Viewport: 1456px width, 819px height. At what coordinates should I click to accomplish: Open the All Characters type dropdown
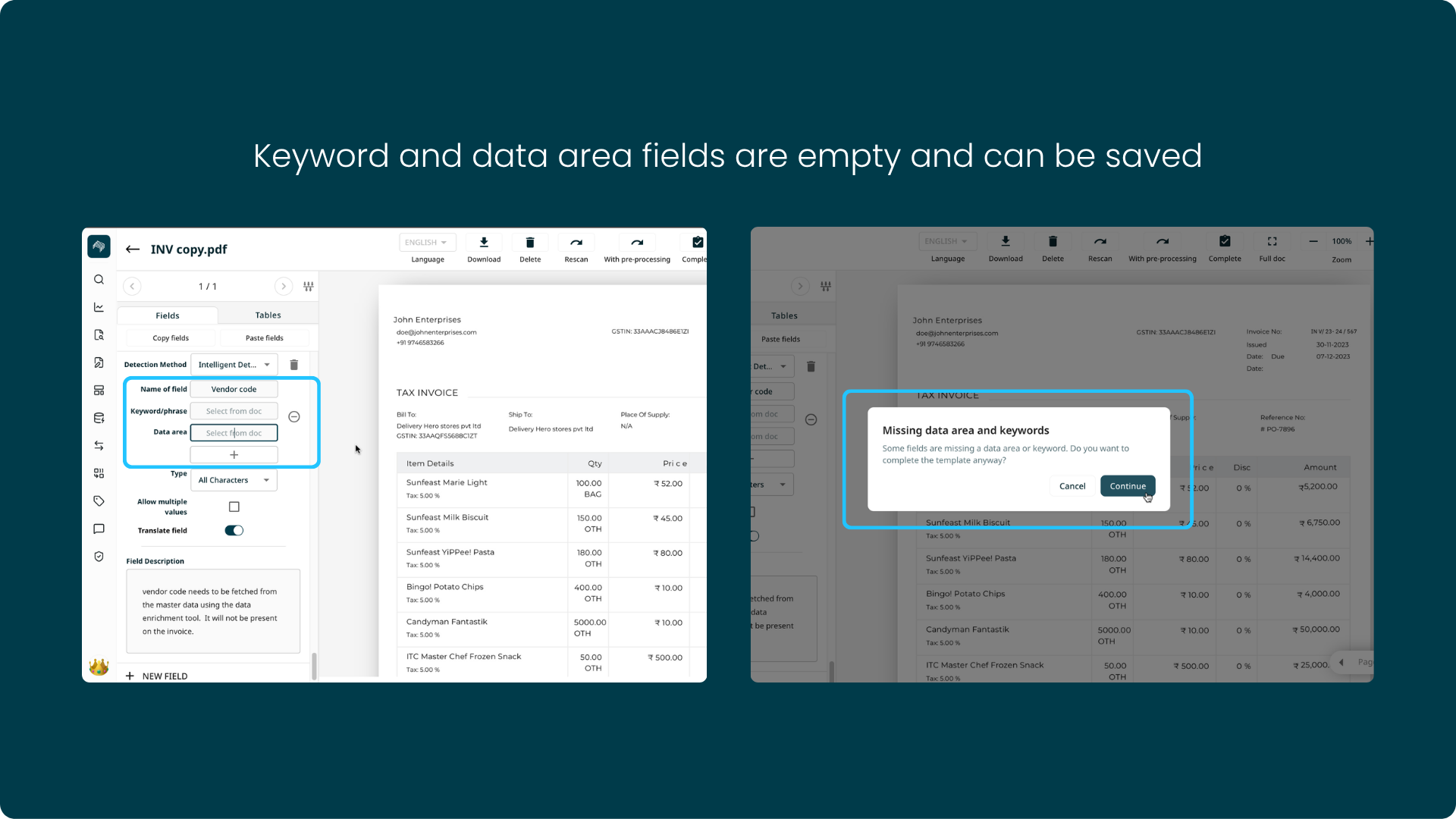coord(234,480)
